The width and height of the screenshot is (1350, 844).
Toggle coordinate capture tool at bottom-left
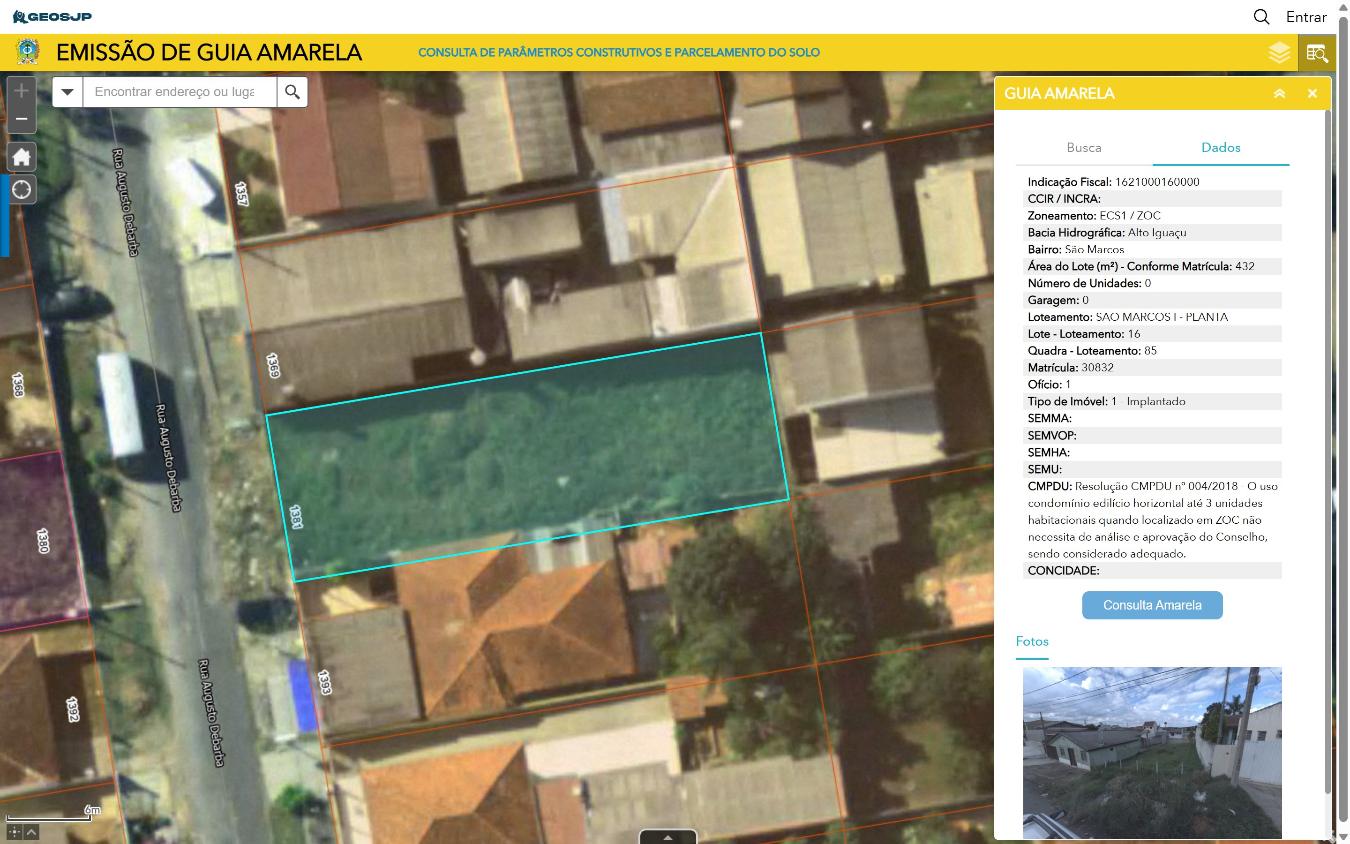point(14,832)
